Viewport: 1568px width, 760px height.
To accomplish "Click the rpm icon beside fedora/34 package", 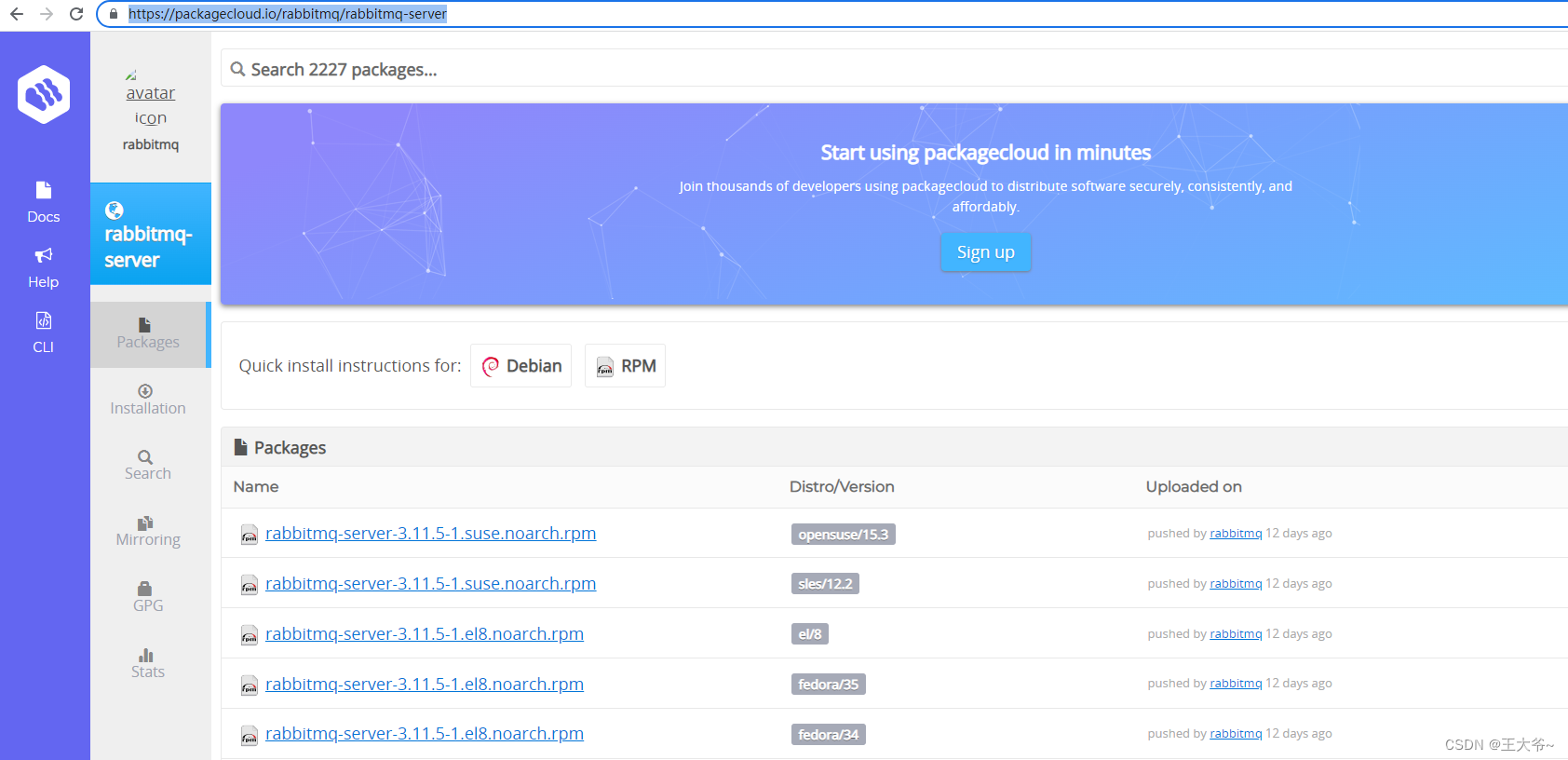I will click(250, 735).
